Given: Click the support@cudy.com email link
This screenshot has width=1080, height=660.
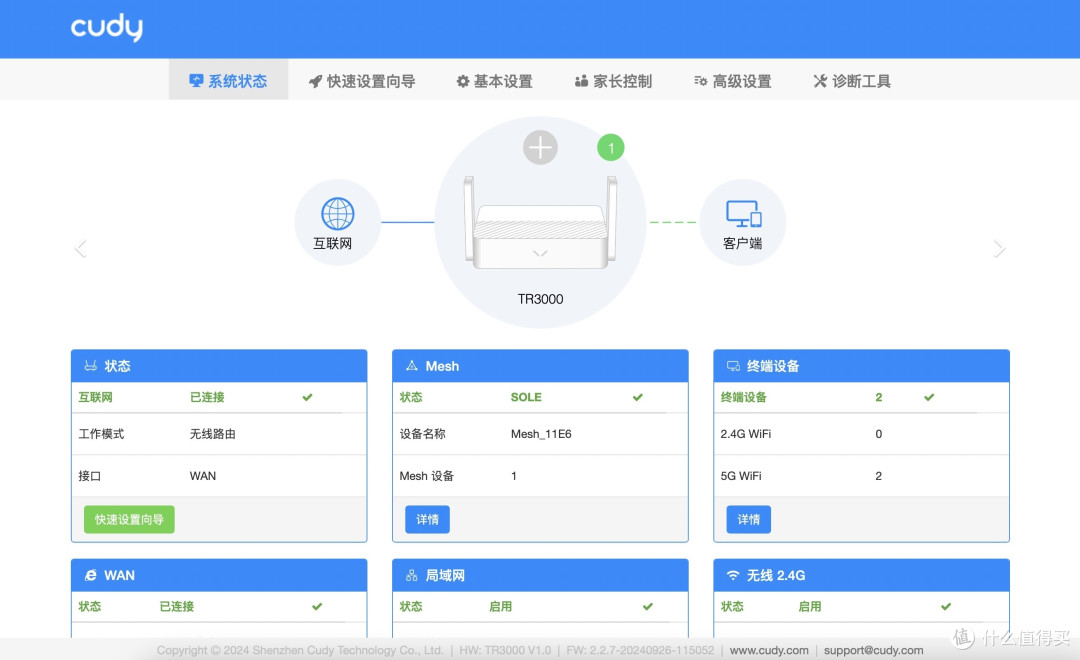Looking at the screenshot, I should 873,650.
